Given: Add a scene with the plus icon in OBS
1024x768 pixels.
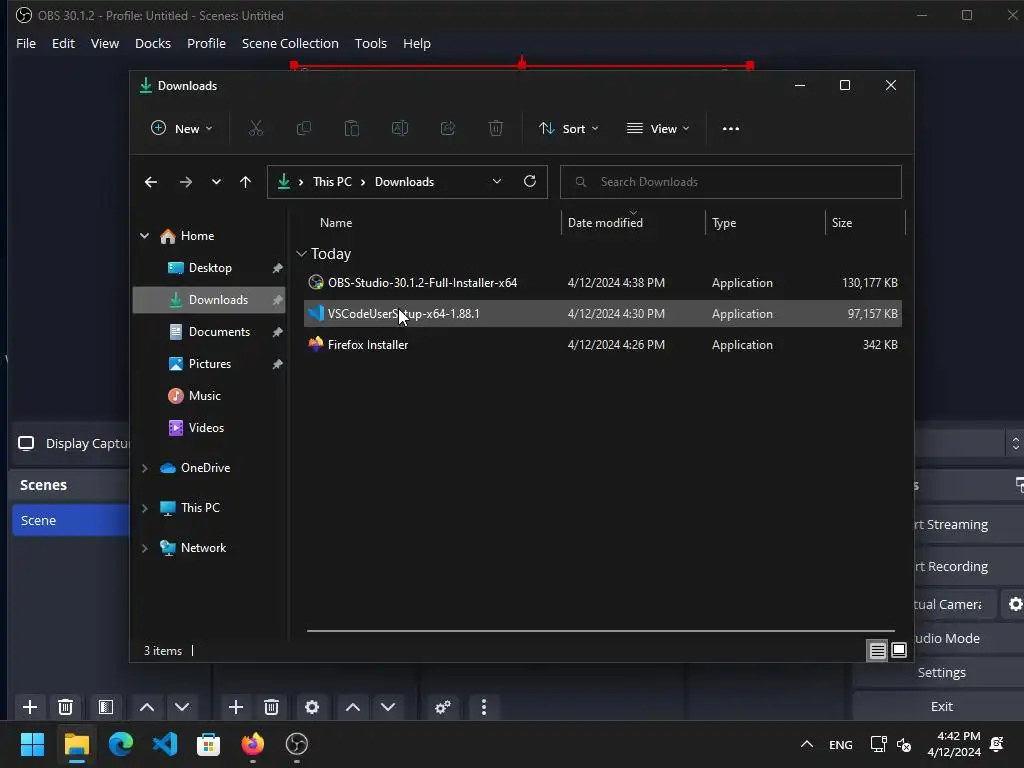Looking at the screenshot, I should (29, 707).
